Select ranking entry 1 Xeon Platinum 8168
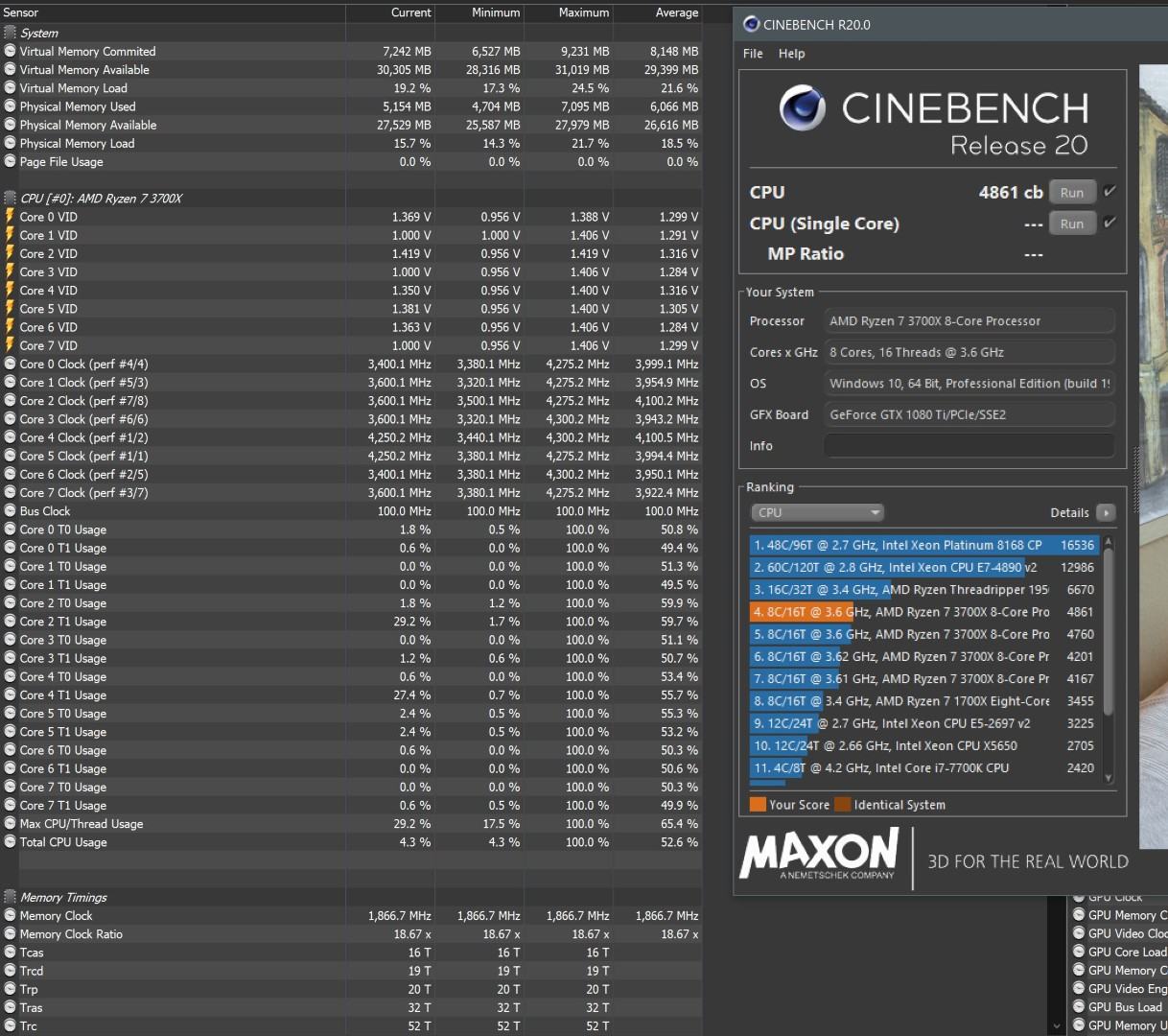The height and width of the screenshot is (1036, 1168). tap(924, 545)
